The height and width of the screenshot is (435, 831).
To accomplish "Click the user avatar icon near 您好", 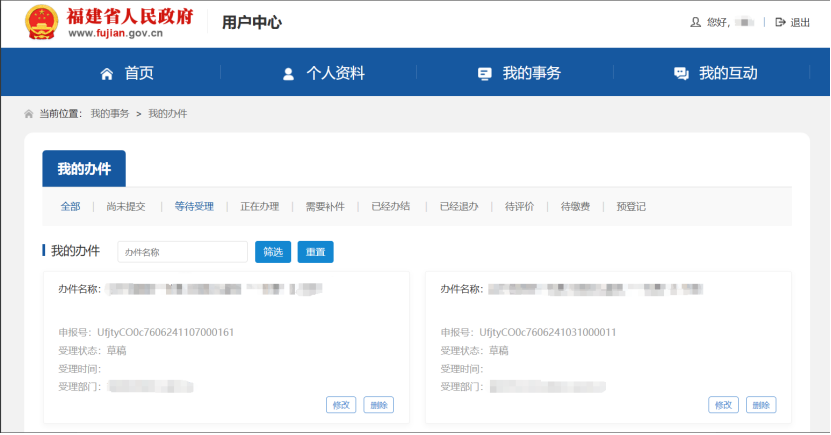I will tap(696, 22).
